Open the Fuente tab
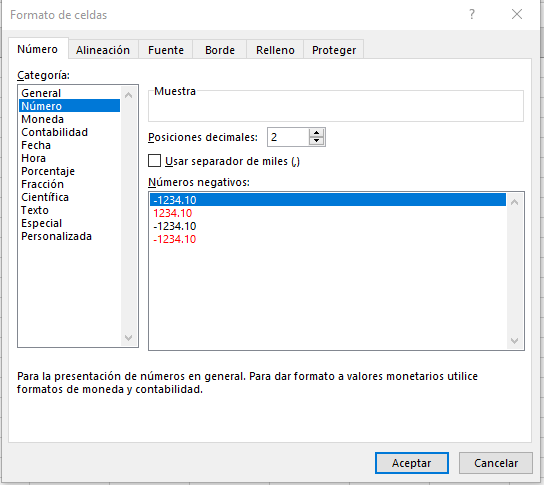 [166, 50]
